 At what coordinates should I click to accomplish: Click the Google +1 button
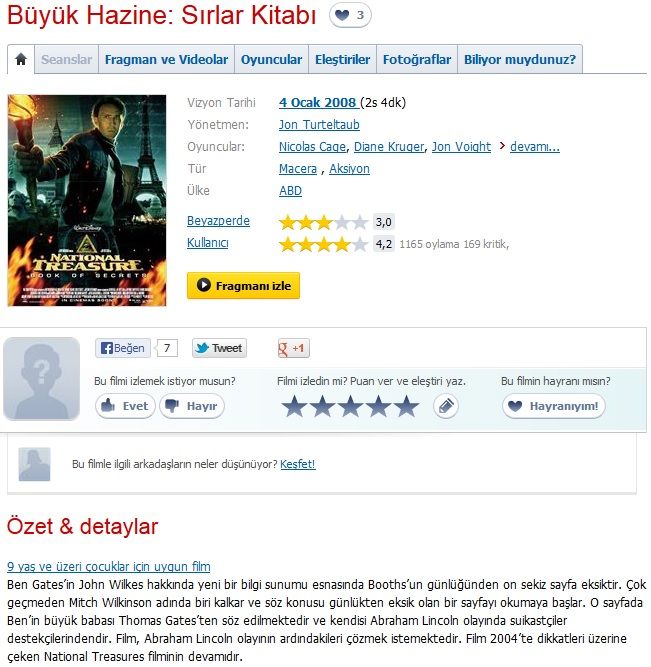[293, 348]
